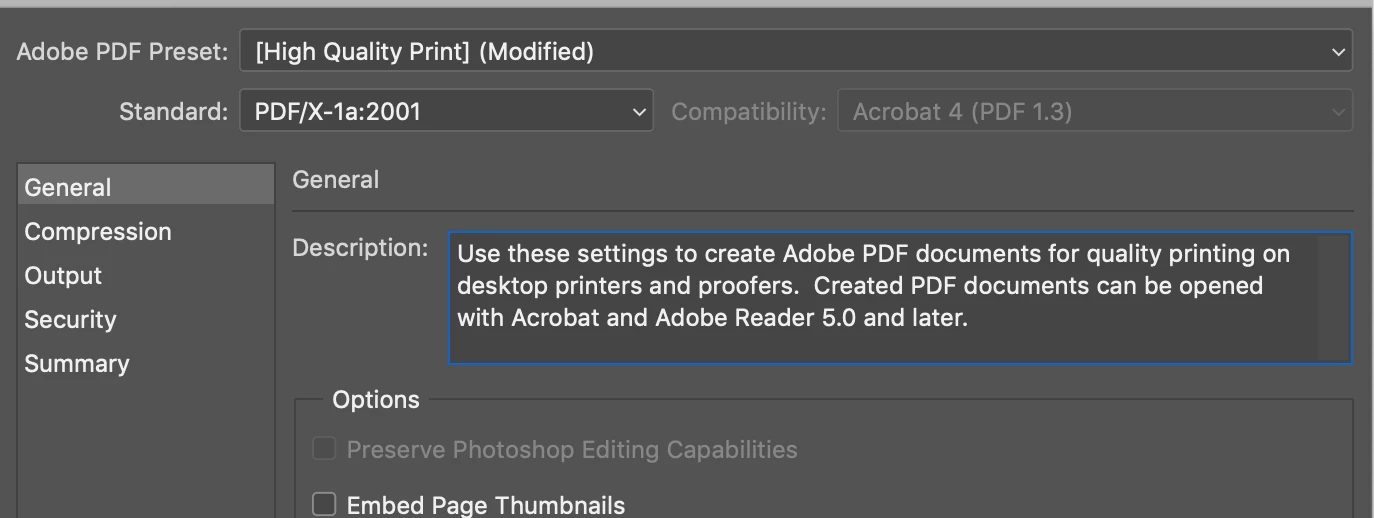
Task: Click the 'Description:' label
Action: pyautogui.click(x=360, y=248)
